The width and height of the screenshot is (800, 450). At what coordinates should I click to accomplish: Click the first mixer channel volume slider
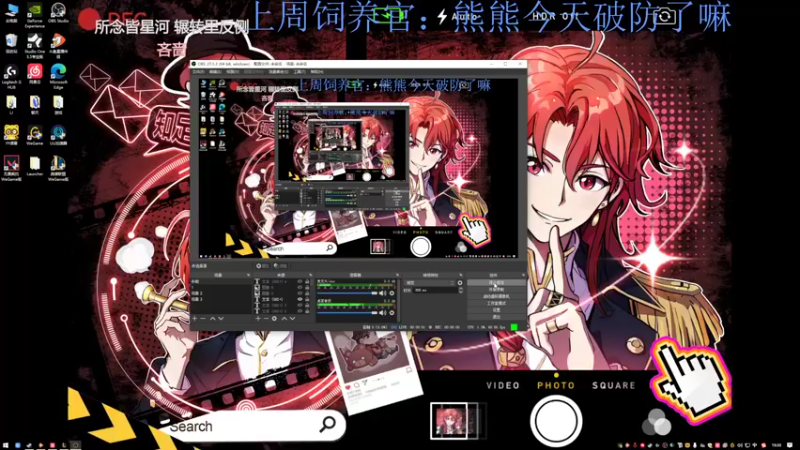pos(347,293)
